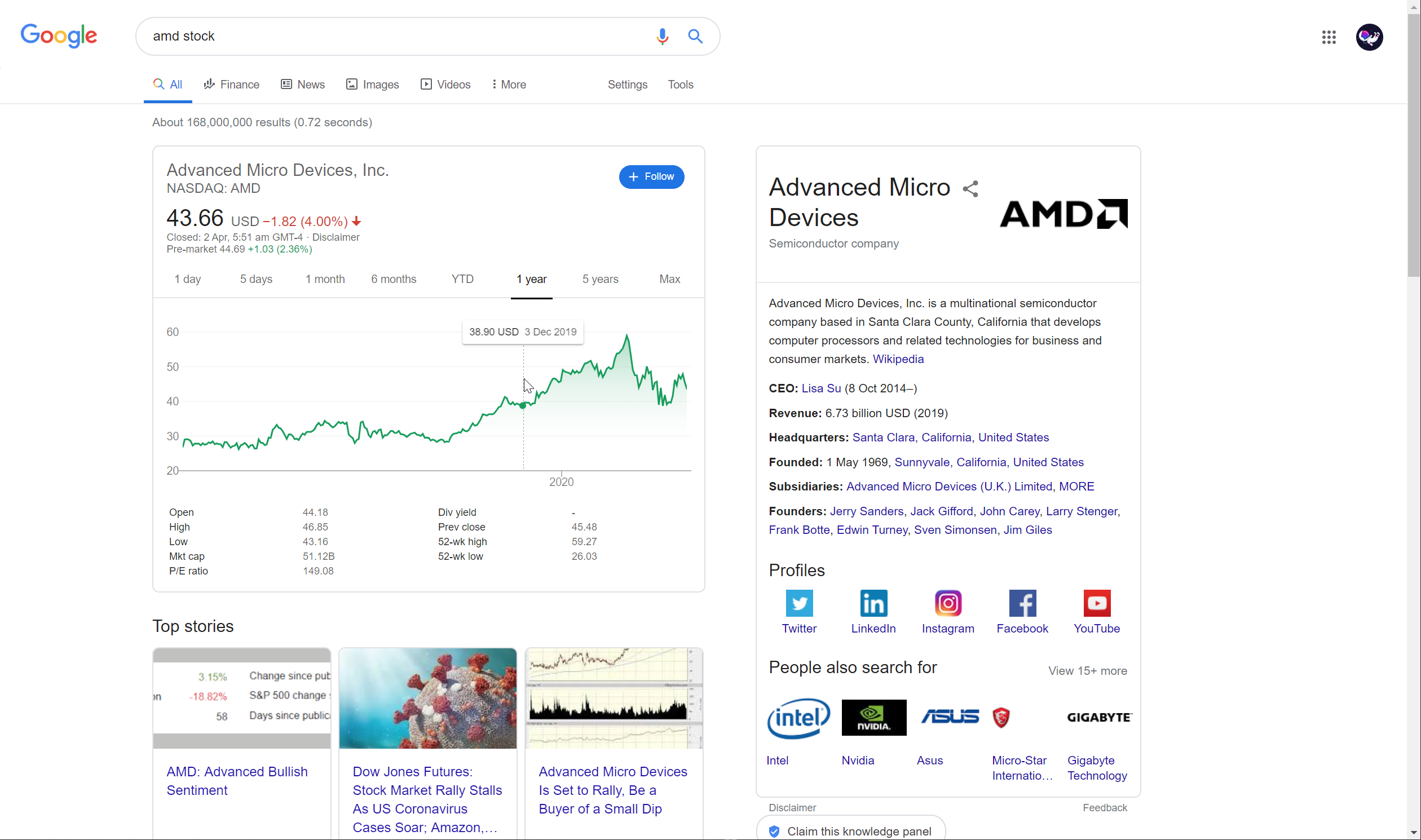Open the Google apps grid
This screenshot has height=840, width=1421.
pyautogui.click(x=1329, y=37)
